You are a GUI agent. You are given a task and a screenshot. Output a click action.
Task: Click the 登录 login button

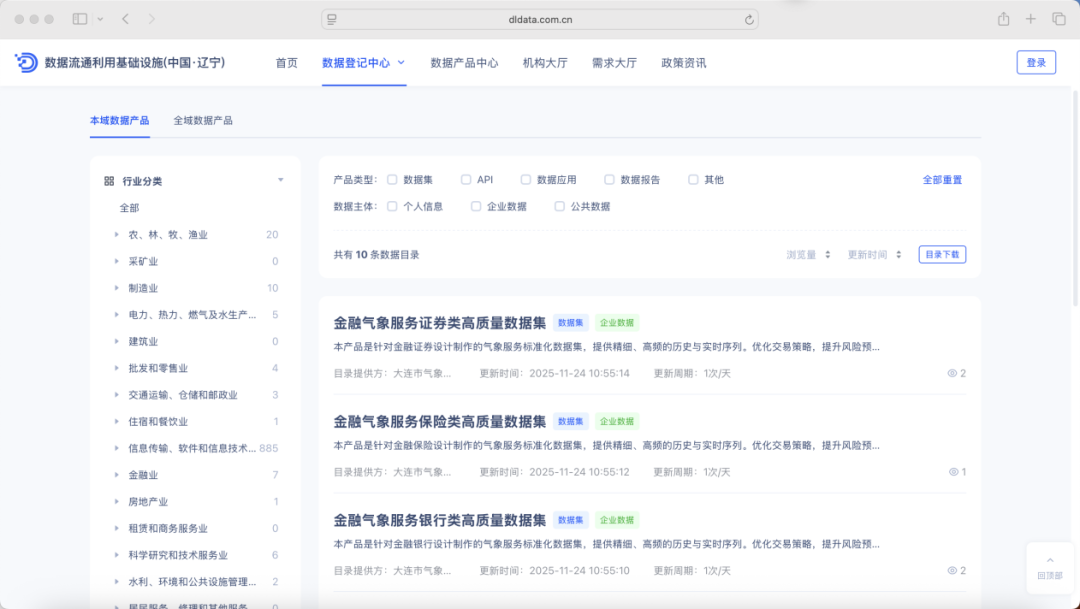pyautogui.click(x=1035, y=63)
